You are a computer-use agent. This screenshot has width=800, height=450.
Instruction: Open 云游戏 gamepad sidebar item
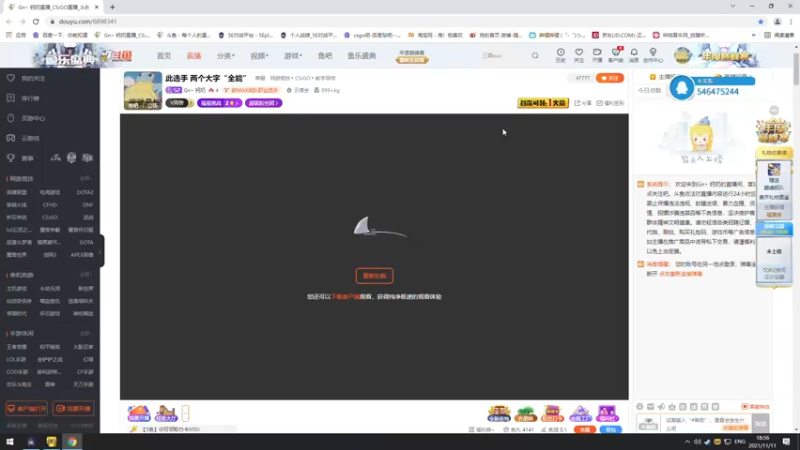tap(24, 138)
